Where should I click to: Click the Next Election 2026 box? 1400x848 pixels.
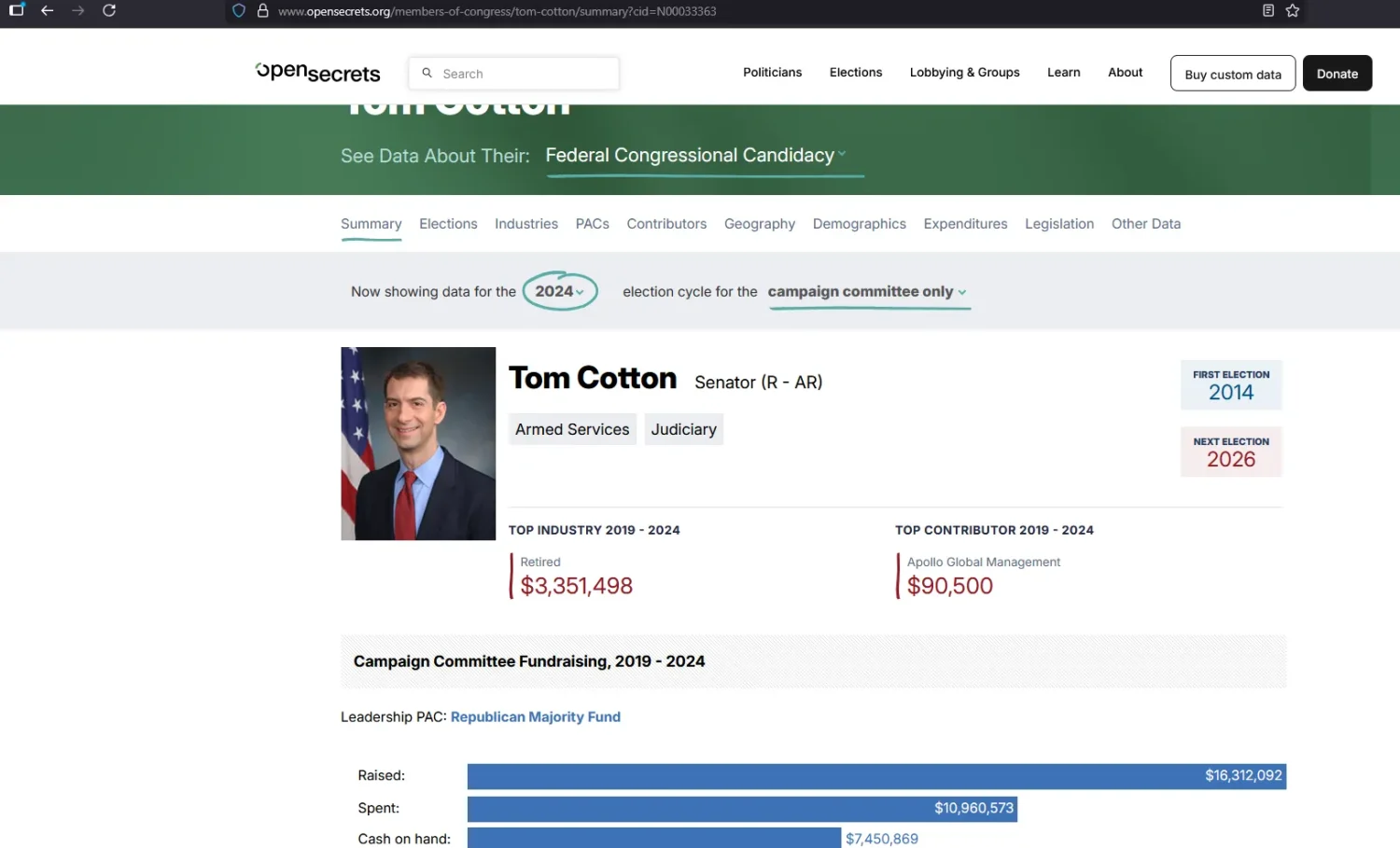(1231, 452)
